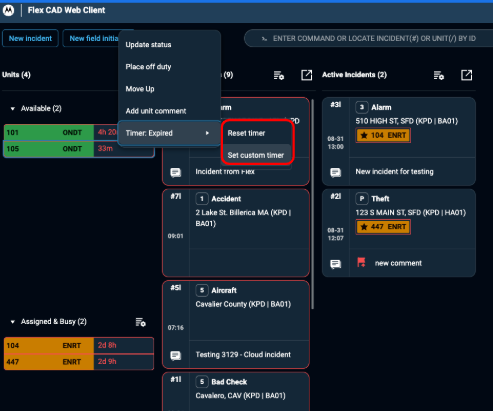Click the 447 ENRT unit badge on Theft
Screen dimensions: 493x411
point(383,227)
